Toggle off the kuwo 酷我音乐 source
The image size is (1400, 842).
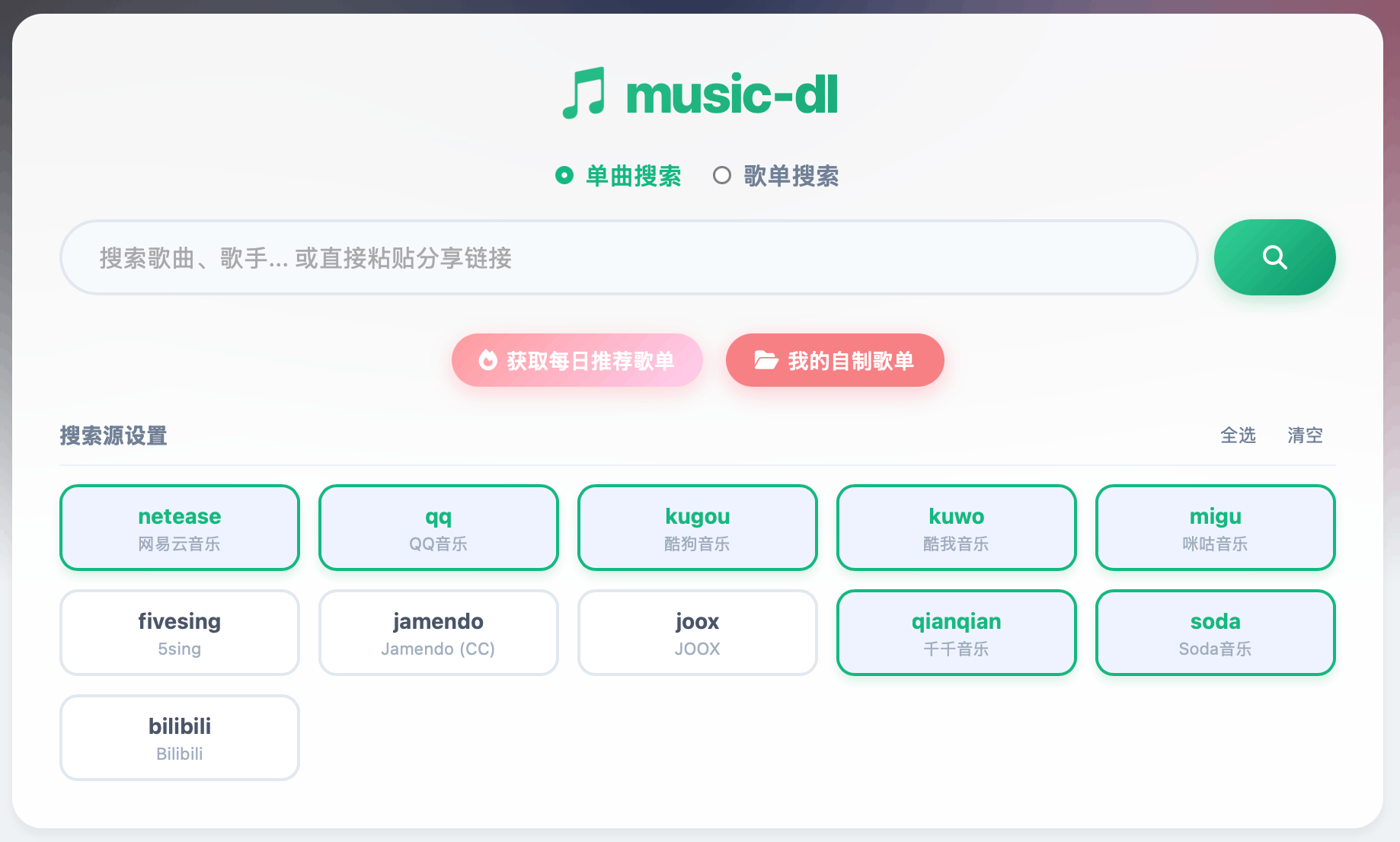click(956, 528)
